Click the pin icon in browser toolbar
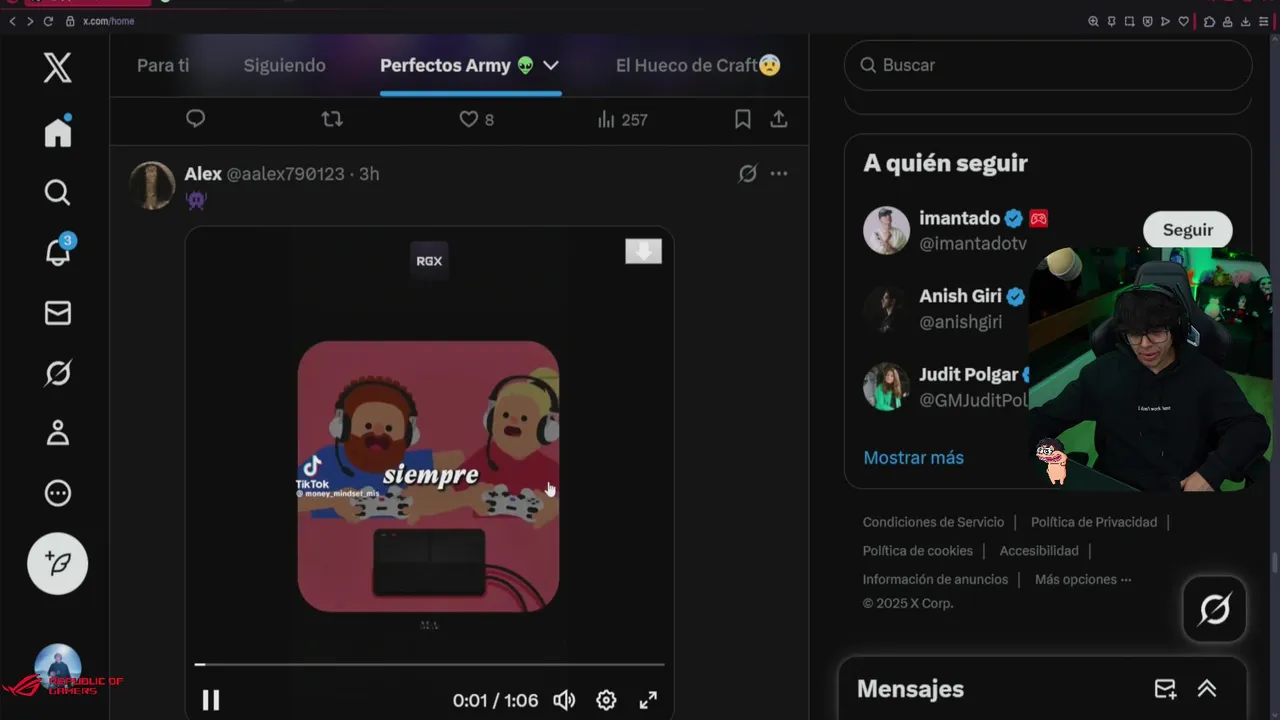 1111,21
